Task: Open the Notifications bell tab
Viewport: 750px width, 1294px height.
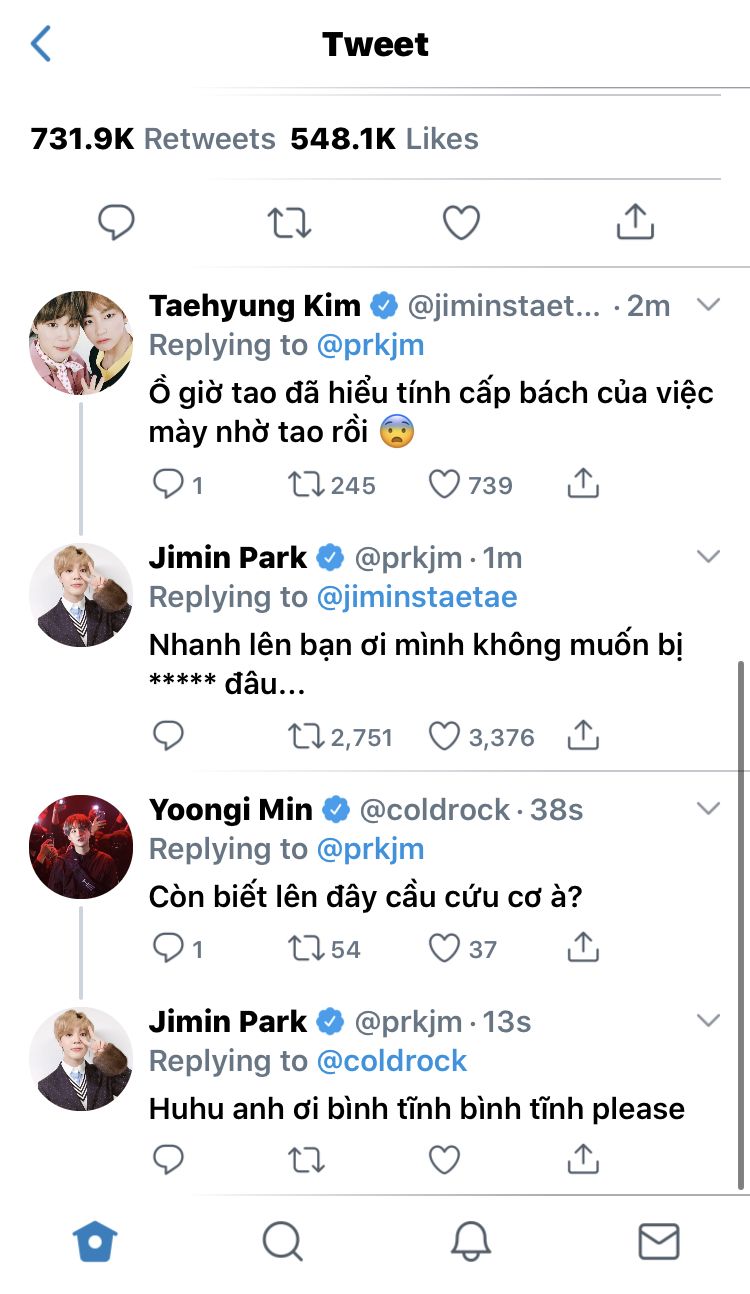Action: 471,1241
